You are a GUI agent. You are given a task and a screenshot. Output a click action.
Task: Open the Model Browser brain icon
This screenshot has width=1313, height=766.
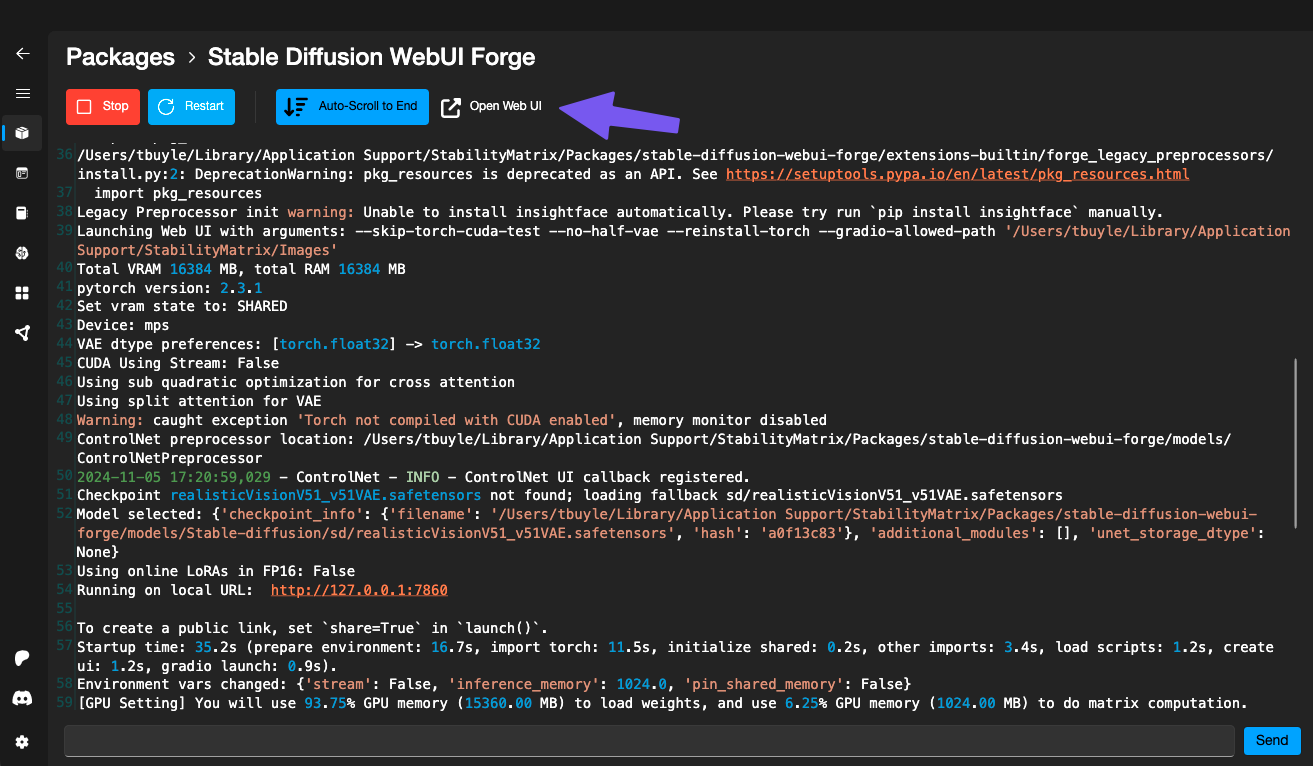(22, 253)
